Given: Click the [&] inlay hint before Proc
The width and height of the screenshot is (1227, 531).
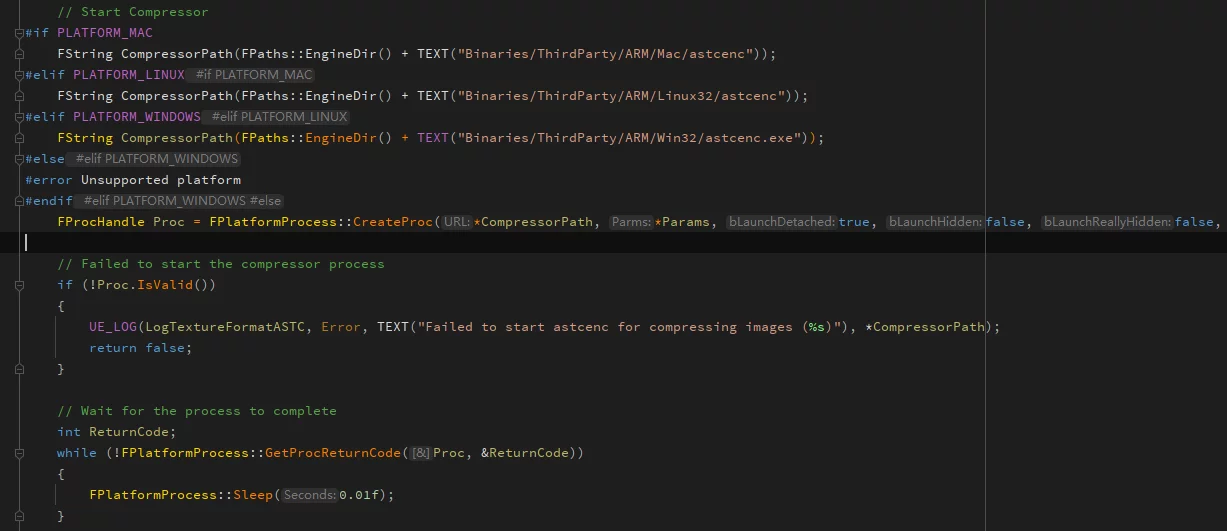Looking at the screenshot, I should [x=420, y=453].
